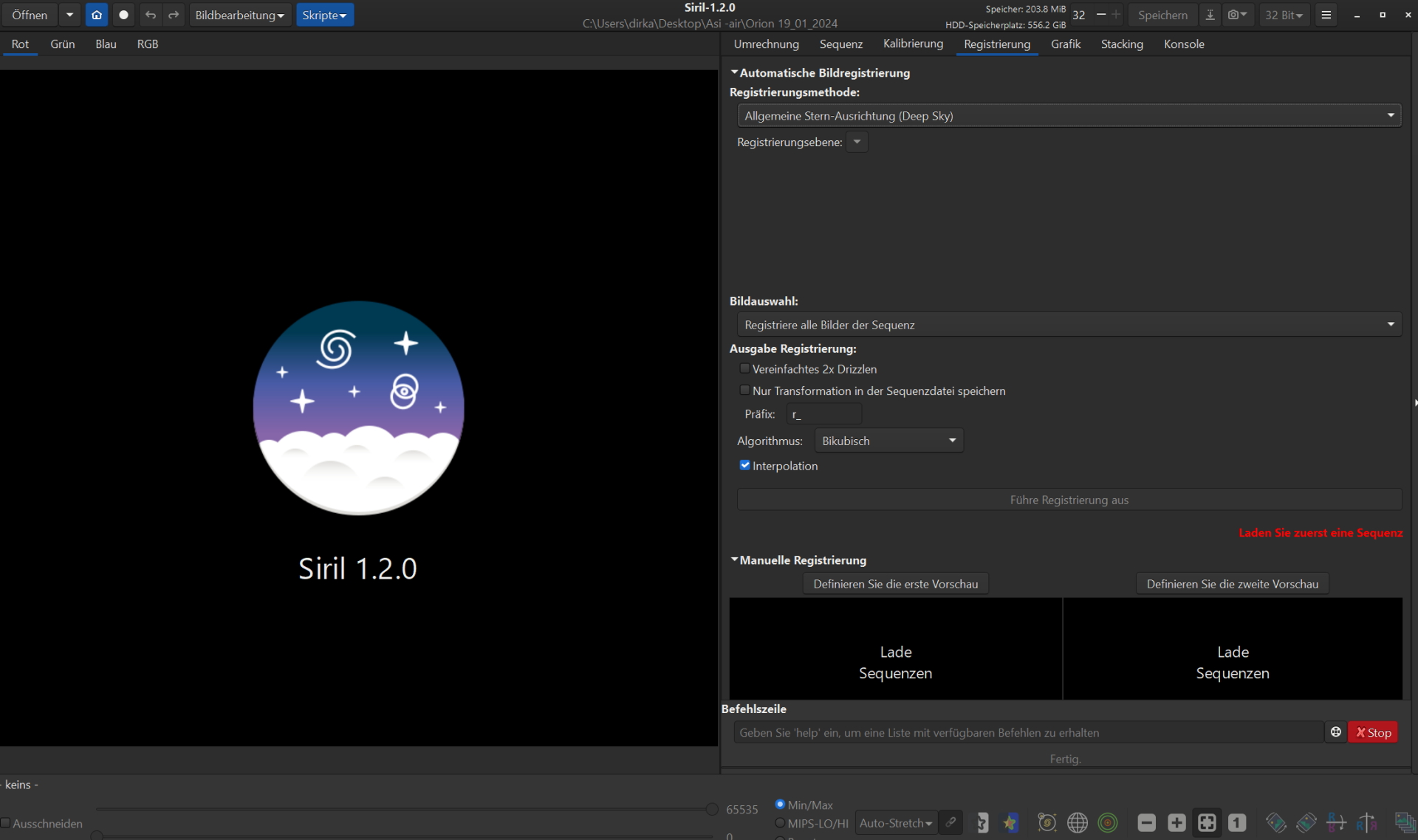This screenshot has width=1418, height=840.
Task: Uncheck the Interpolation checkbox
Action: pos(744,466)
